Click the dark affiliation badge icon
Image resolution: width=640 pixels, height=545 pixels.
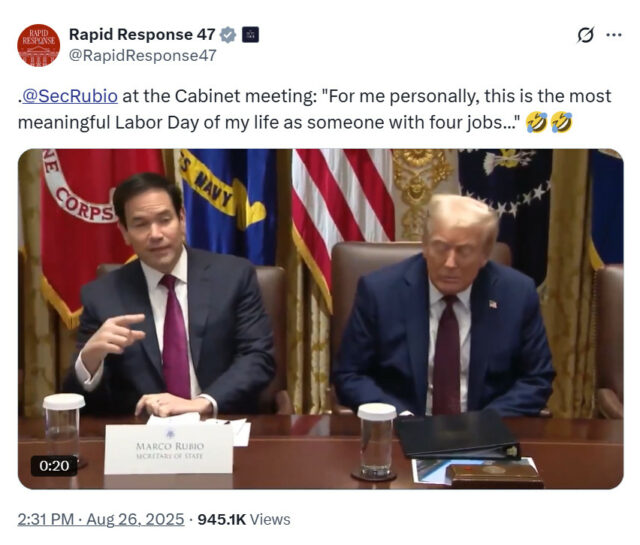250,35
